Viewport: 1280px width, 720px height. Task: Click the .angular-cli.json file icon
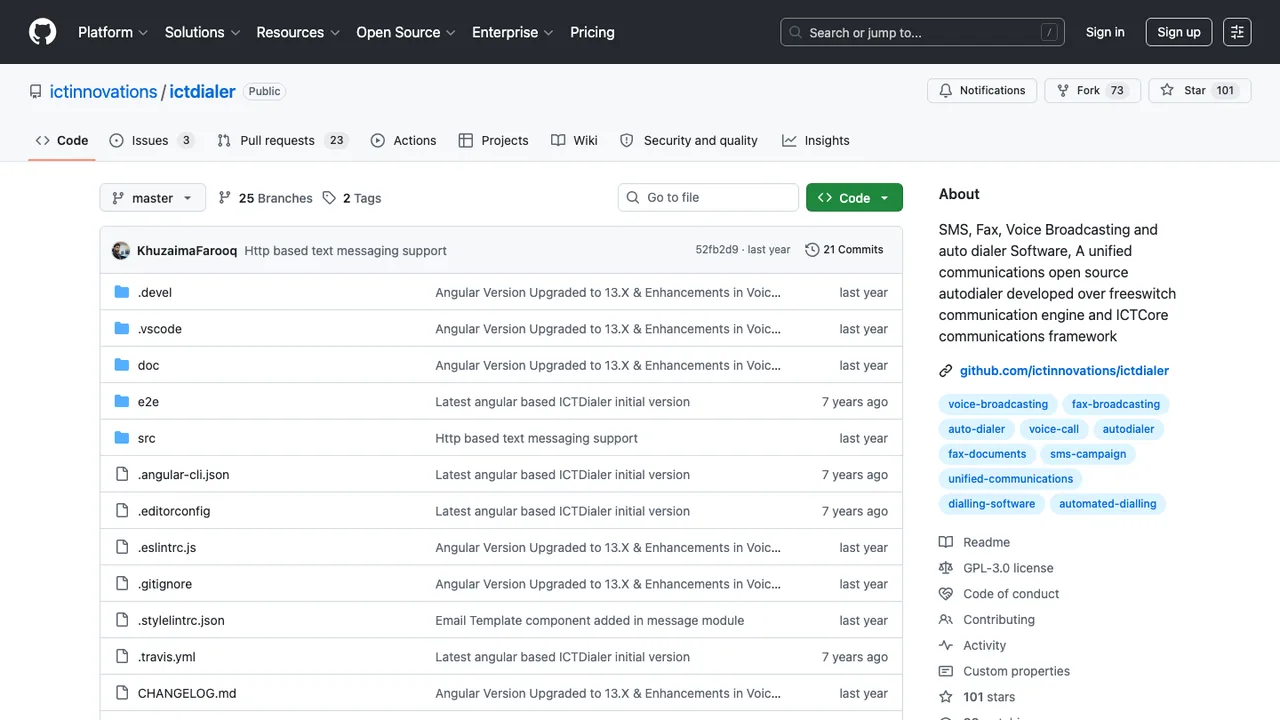click(x=122, y=474)
